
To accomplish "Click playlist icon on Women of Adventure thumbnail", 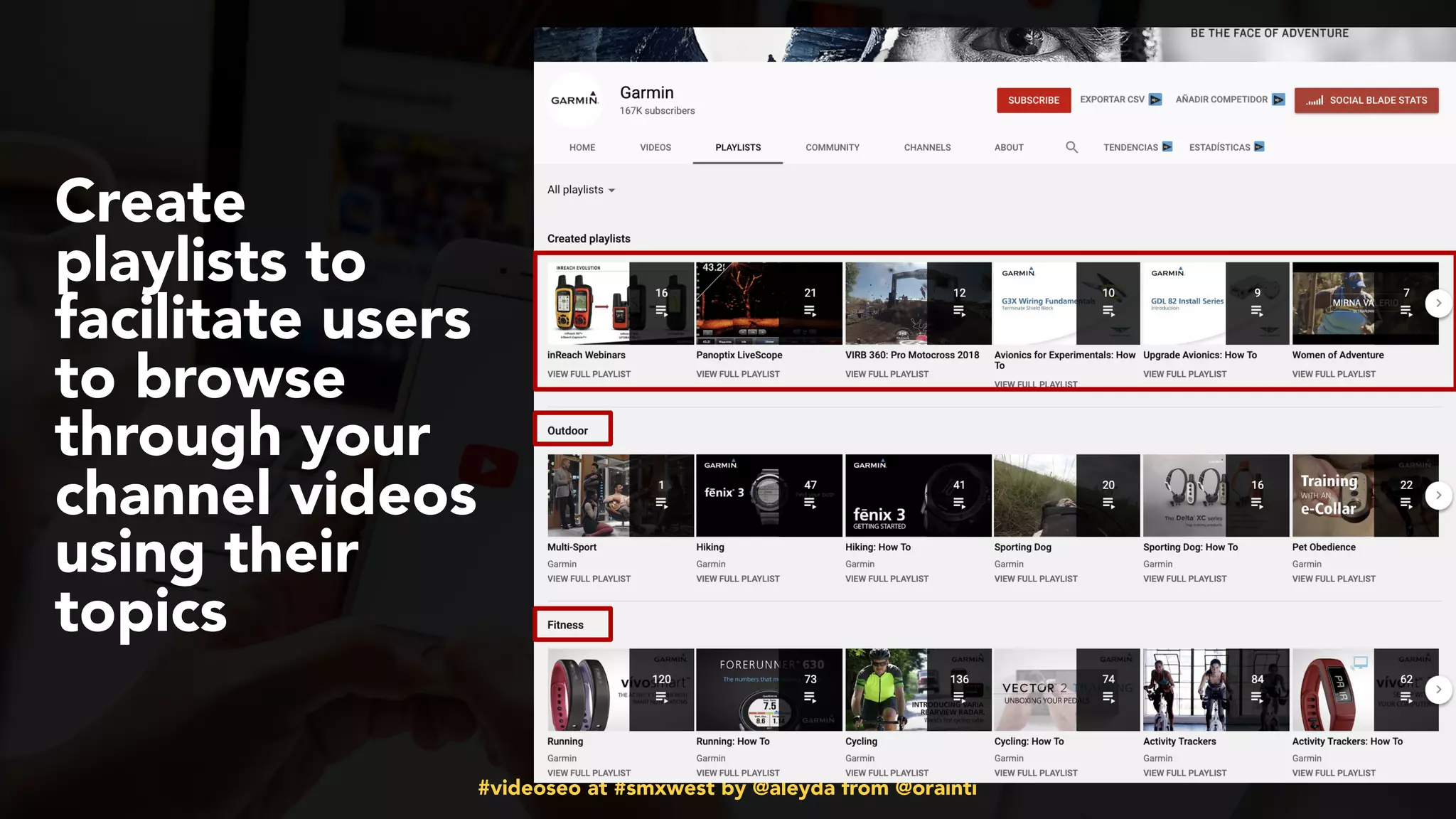I will pyautogui.click(x=1406, y=311).
